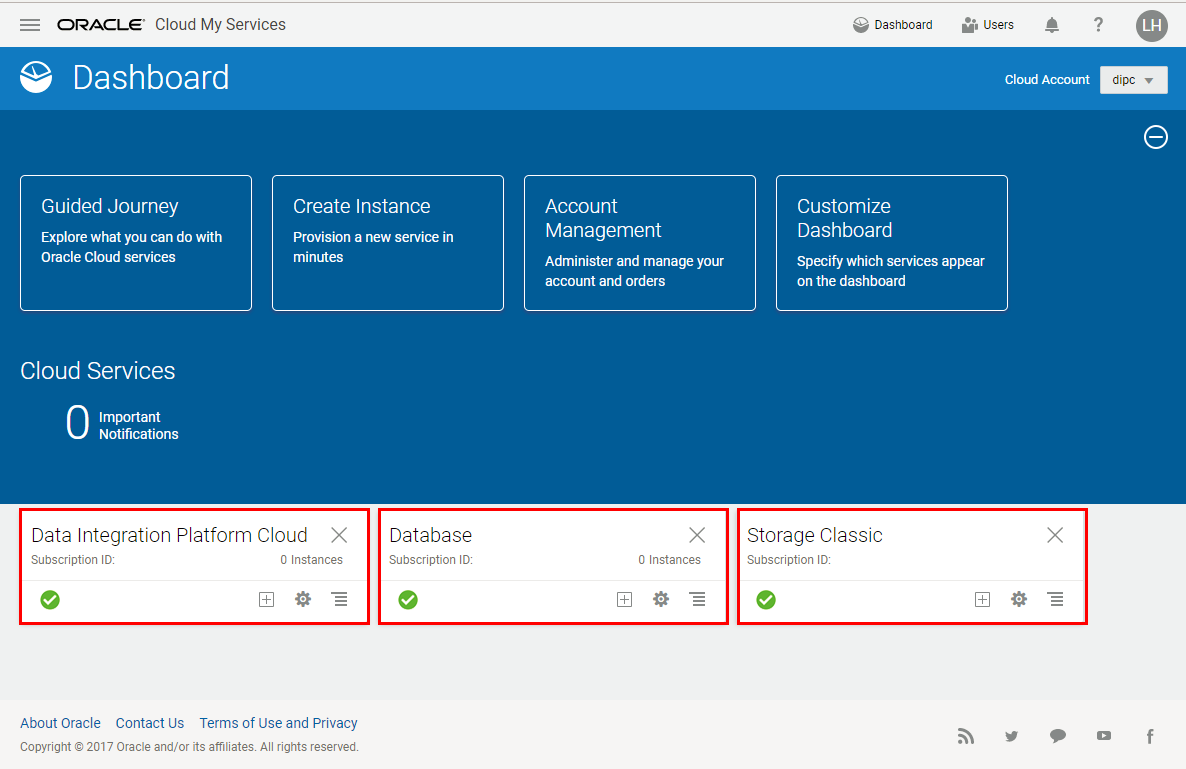This screenshot has width=1186, height=769.
Task: Go to Dashboard in top navigation
Action: (892, 25)
